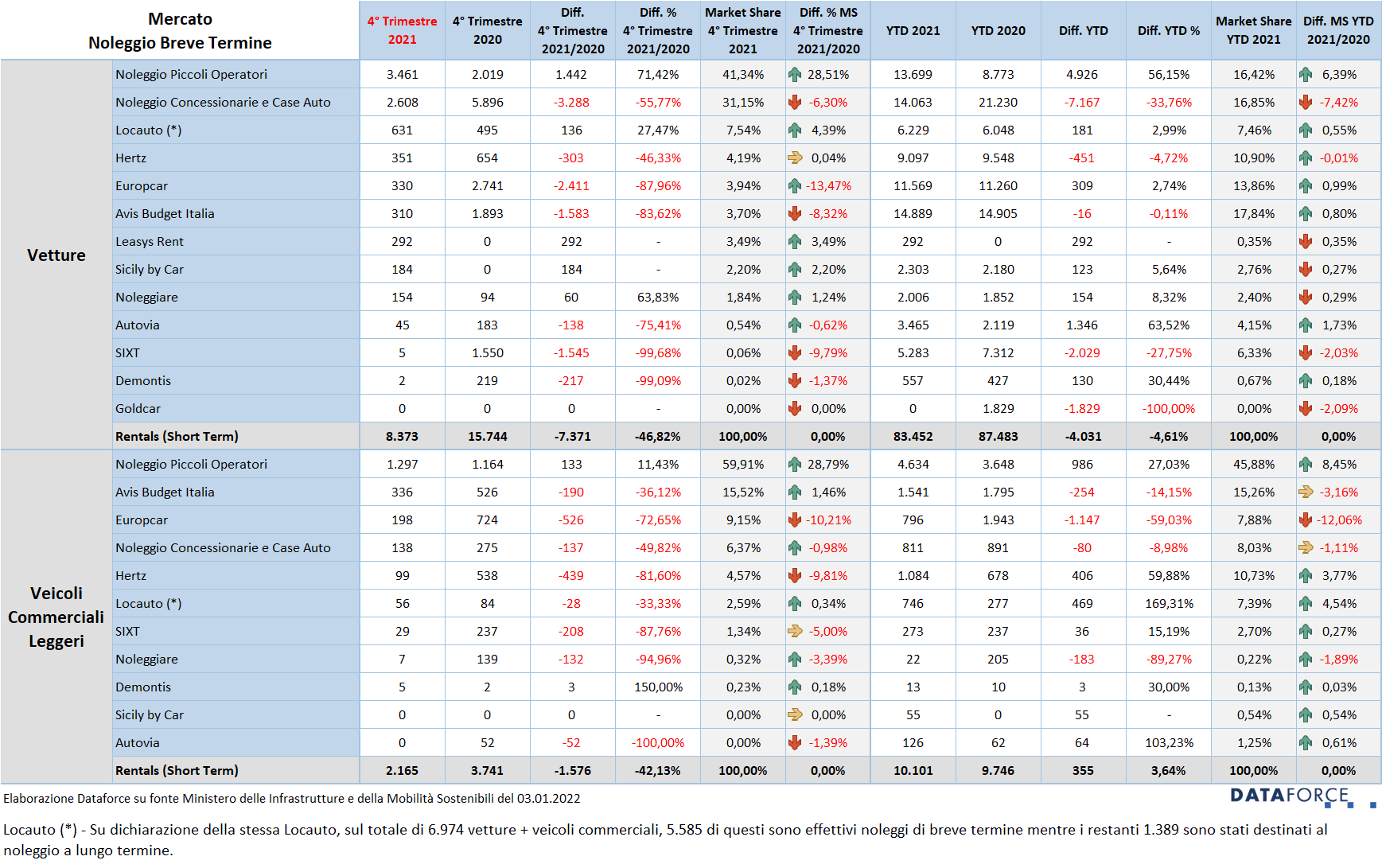Click yellow arrow beside -3,16%
1382x868 pixels.
1306,492
